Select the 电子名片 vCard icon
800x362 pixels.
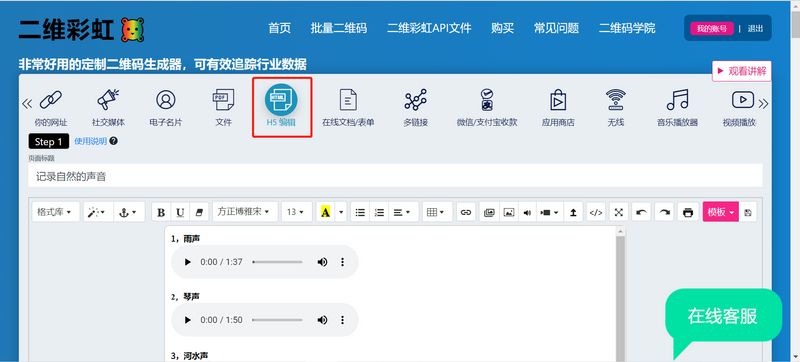point(166,100)
